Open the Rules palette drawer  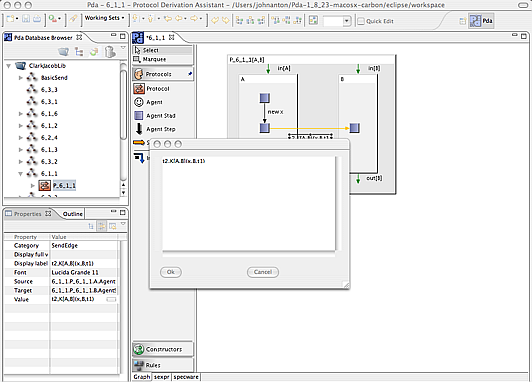point(163,365)
